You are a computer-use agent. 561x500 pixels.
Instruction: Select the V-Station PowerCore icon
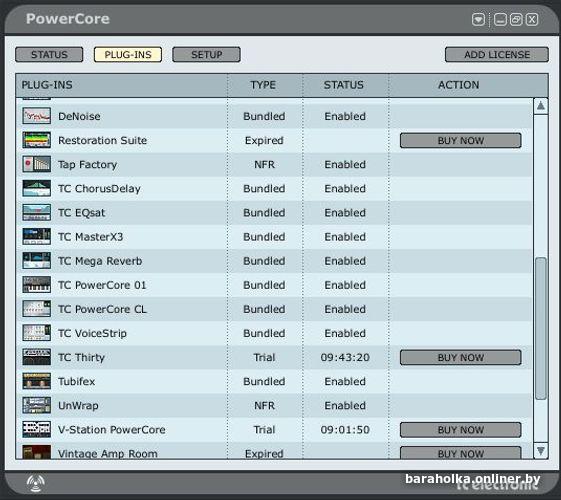click(36, 430)
